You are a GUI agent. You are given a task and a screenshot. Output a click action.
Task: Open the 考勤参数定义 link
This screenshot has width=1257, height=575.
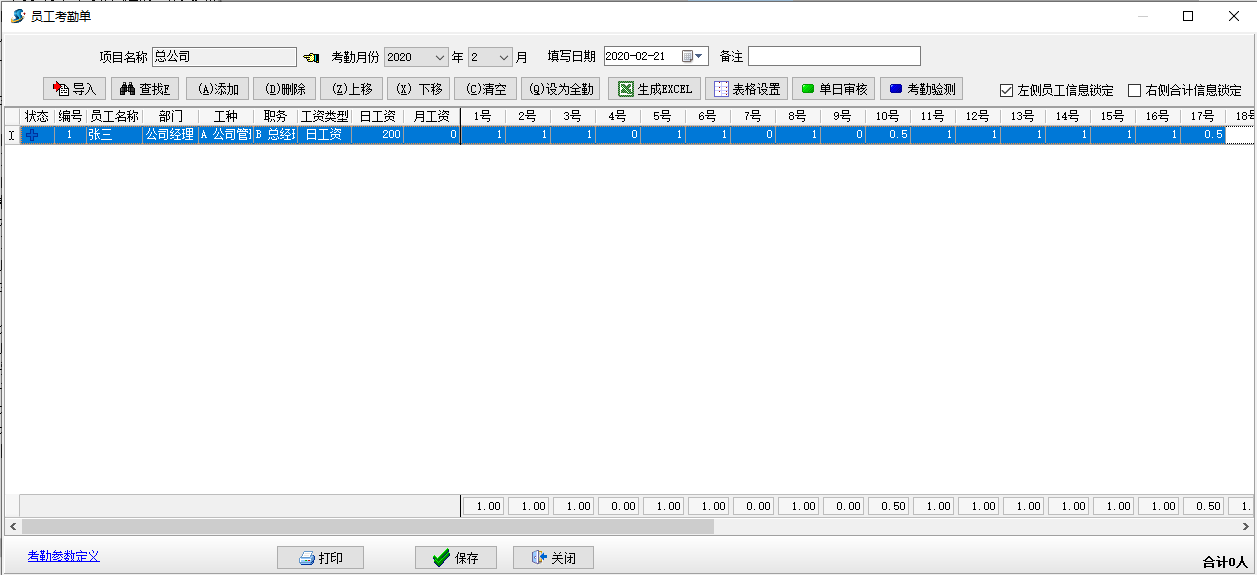63,556
